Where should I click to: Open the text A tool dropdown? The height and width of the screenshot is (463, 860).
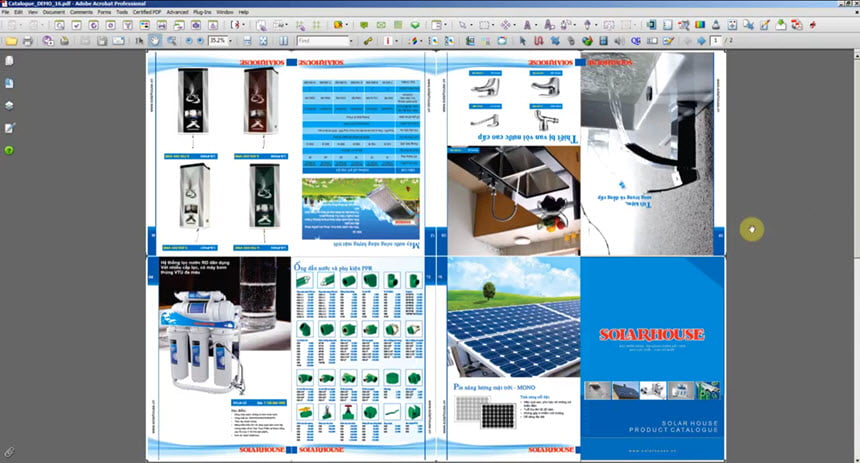(535, 25)
